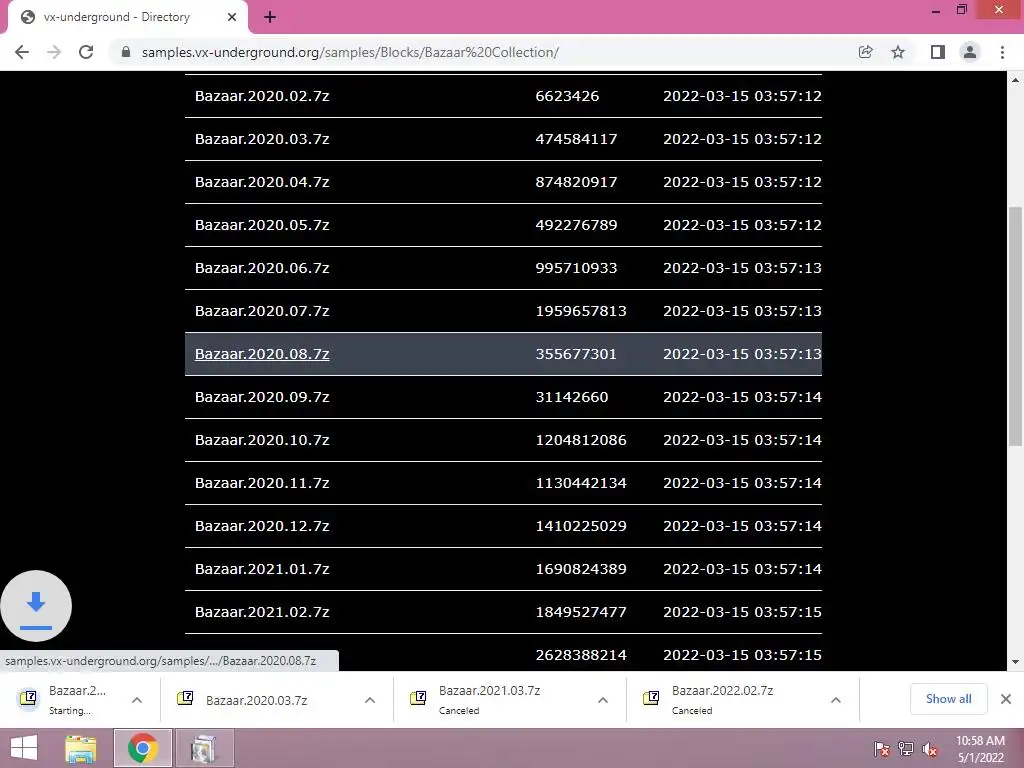Click the Bazaar.2020.04.7z entry

point(262,182)
